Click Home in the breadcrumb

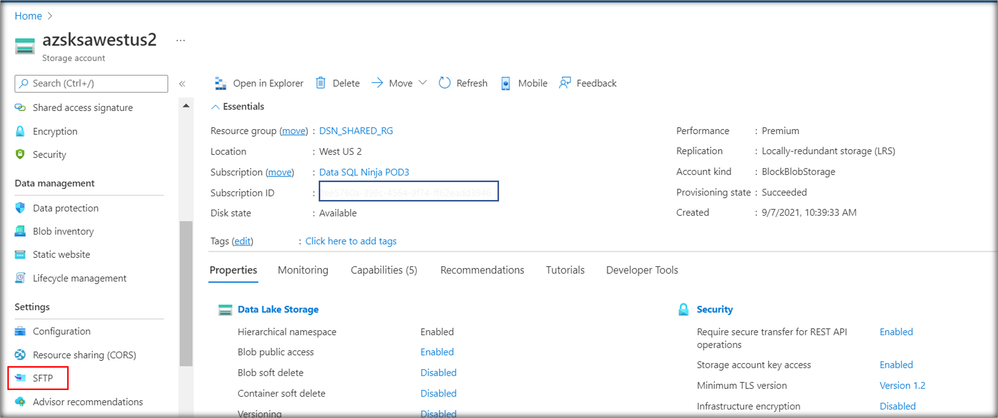(x=28, y=16)
